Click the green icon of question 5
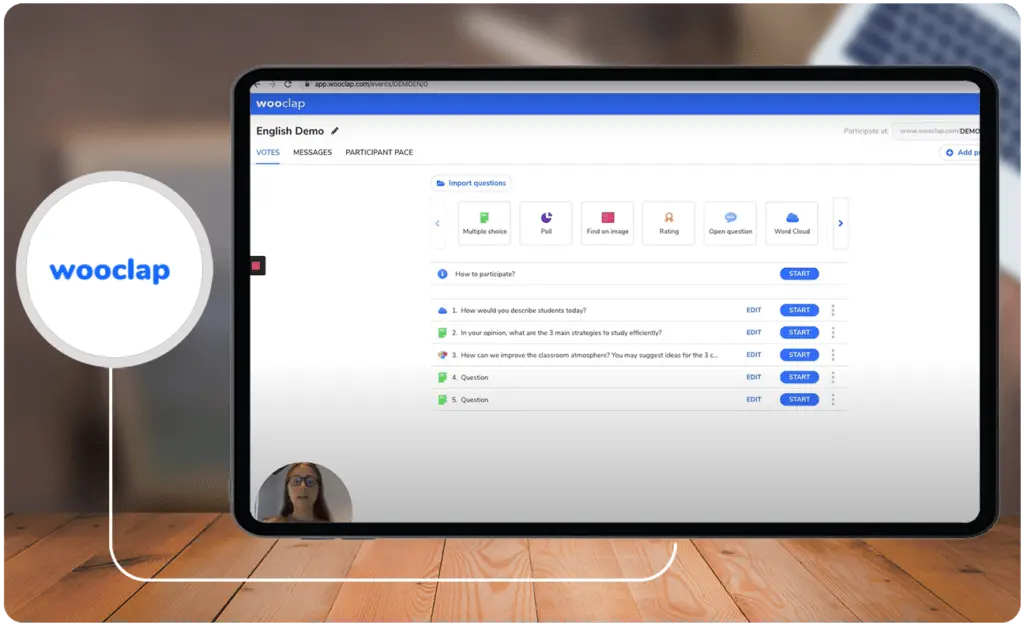This screenshot has height=626, width=1024. [x=442, y=399]
